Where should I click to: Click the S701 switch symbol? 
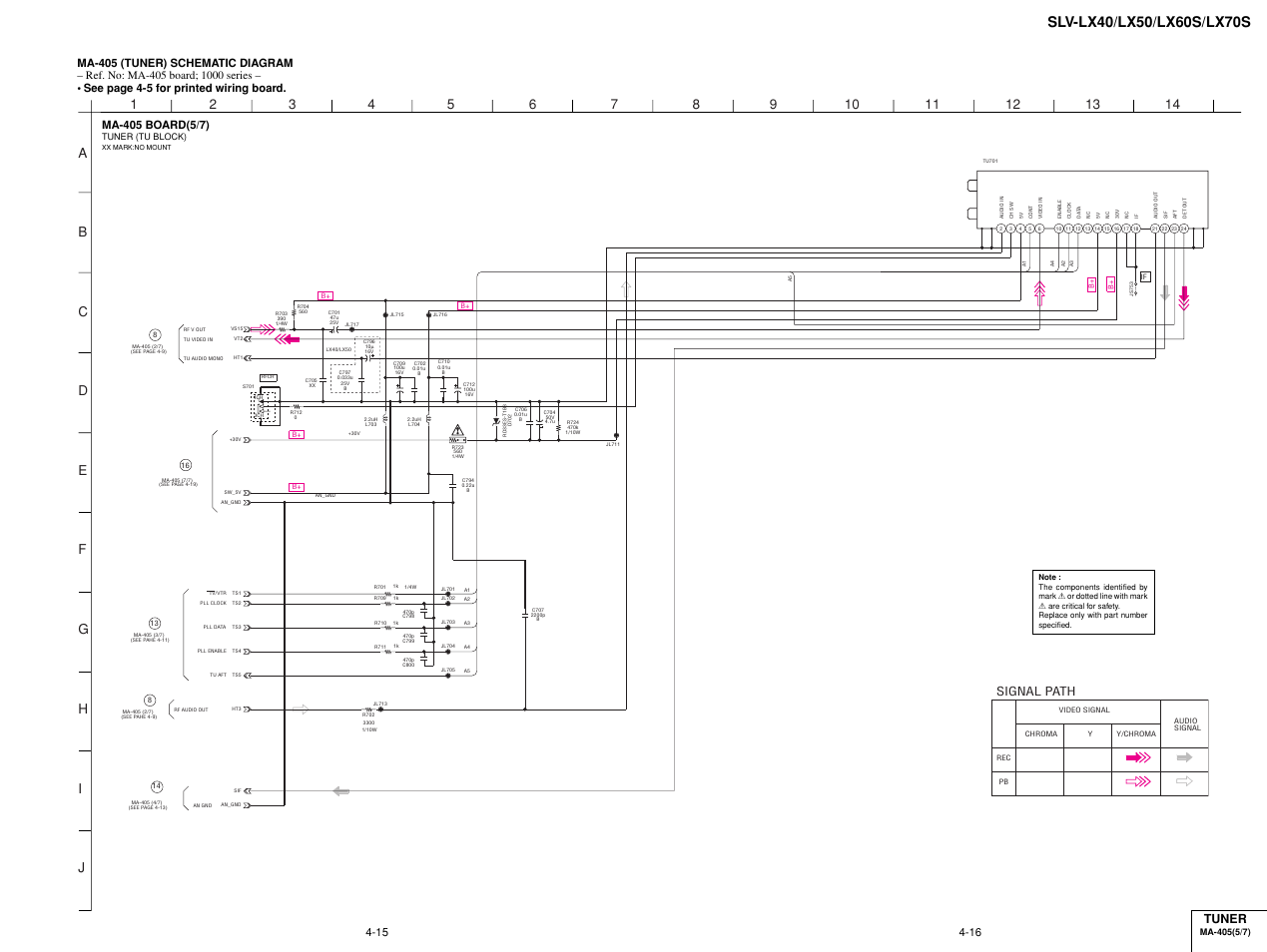click(265, 407)
